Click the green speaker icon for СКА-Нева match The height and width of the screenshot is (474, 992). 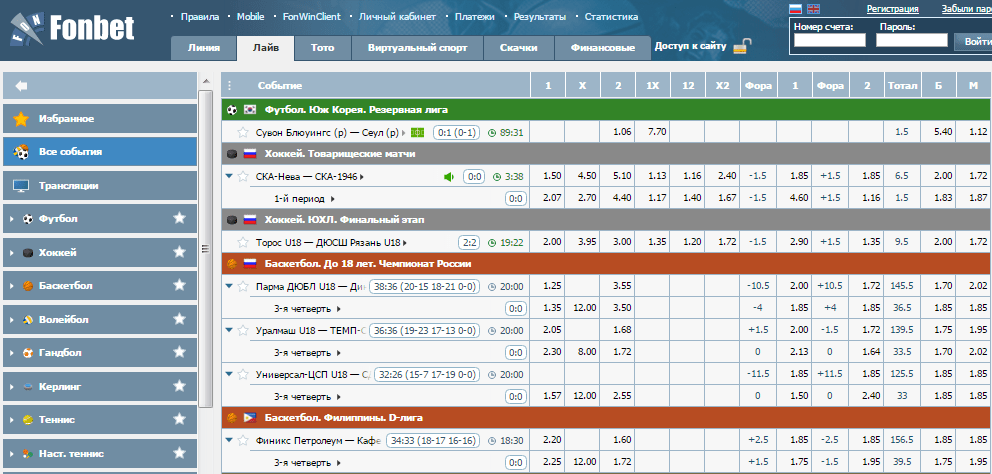(x=449, y=177)
